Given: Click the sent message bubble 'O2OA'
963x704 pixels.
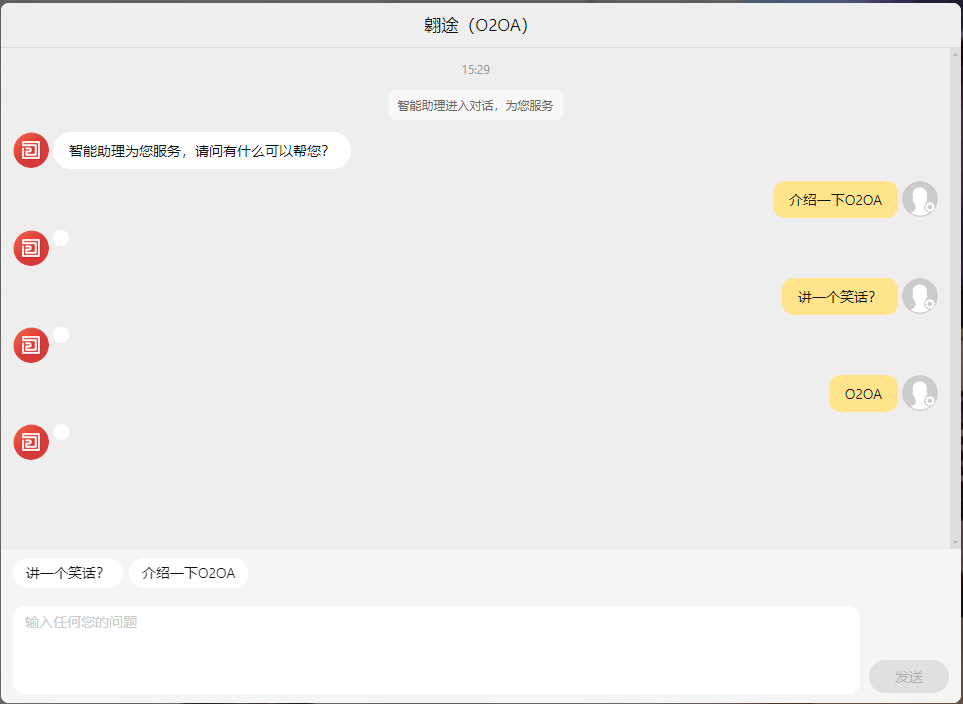Looking at the screenshot, I should coord(864,394).
